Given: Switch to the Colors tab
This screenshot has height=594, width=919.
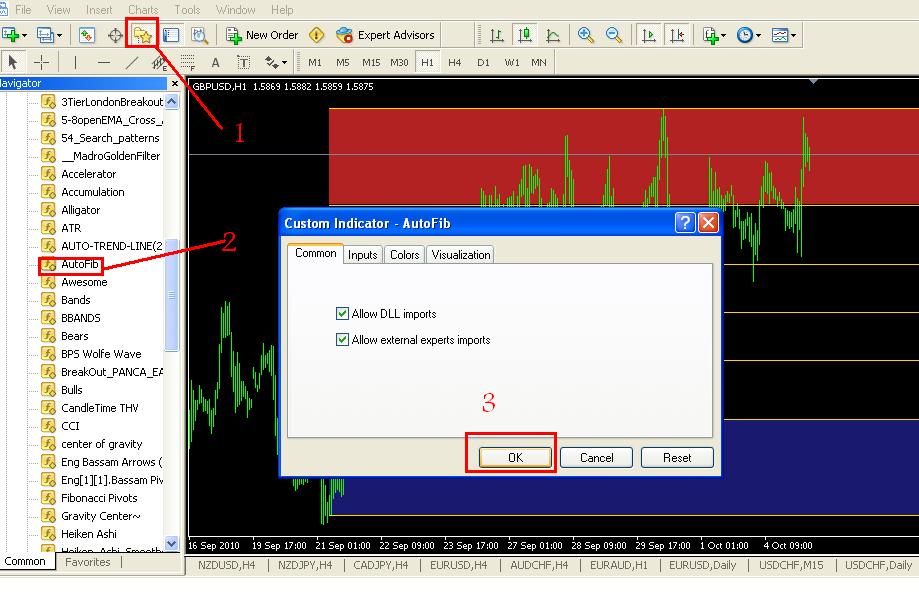Looking at the screenshot, I should click(404, 255).
